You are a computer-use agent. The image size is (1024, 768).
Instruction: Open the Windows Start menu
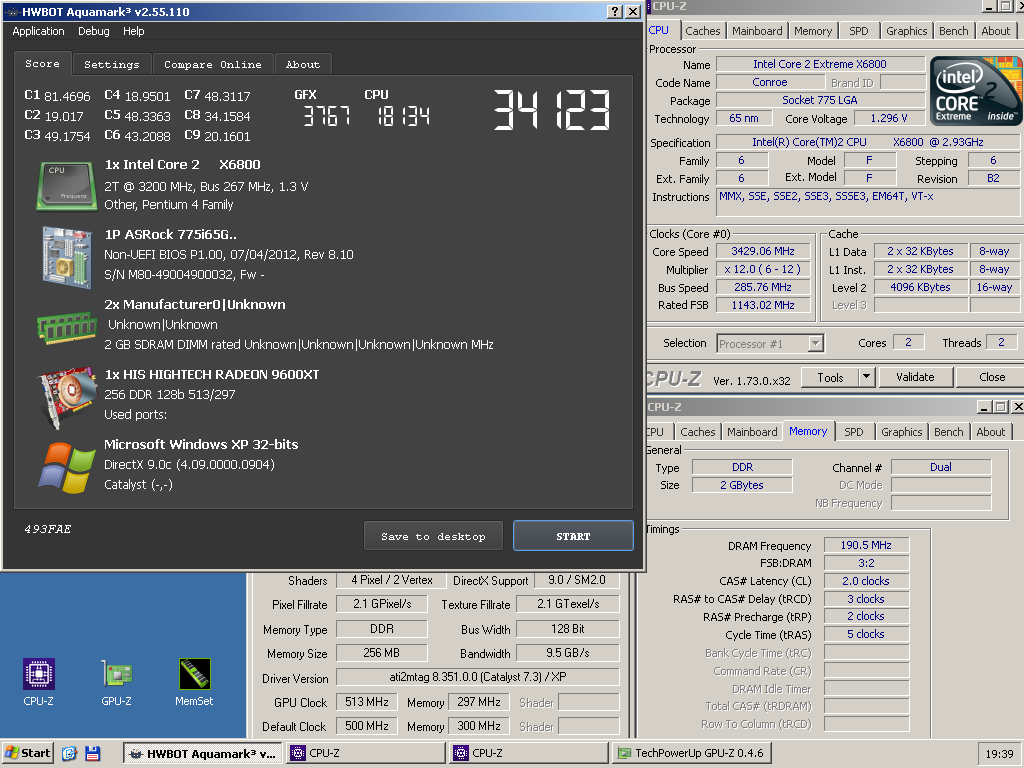pyautogui.click(x=27, y=753)
